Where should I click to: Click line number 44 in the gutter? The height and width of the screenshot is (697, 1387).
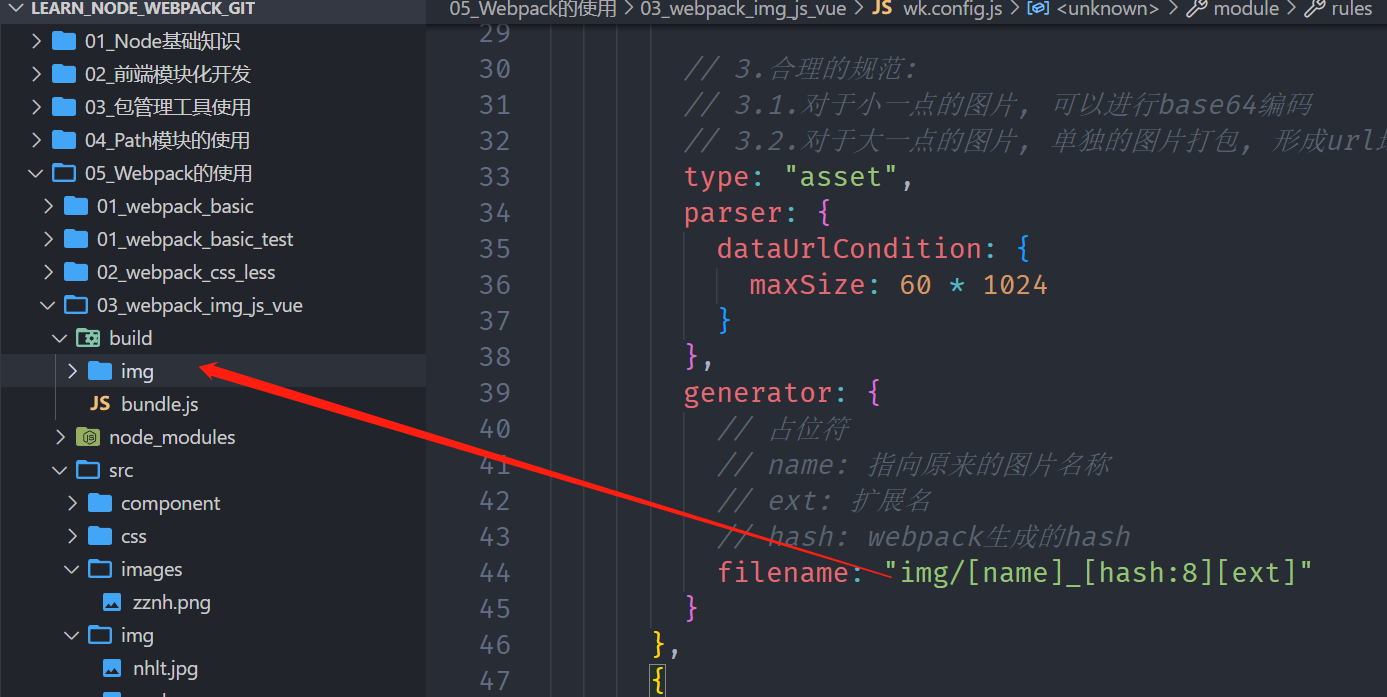tap(495, 573)
